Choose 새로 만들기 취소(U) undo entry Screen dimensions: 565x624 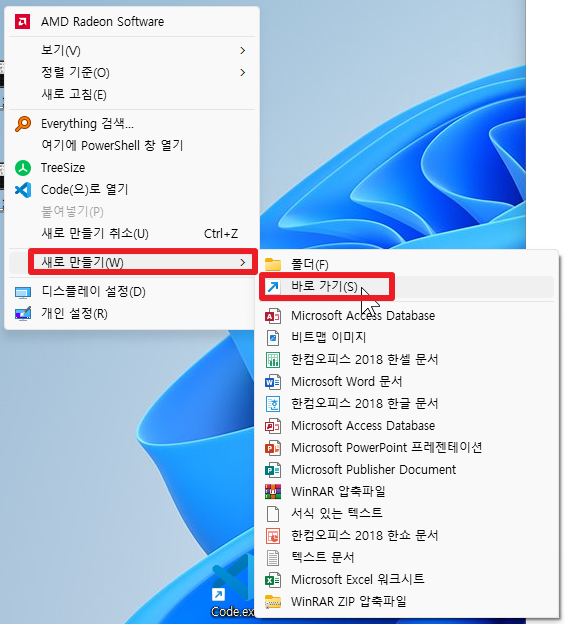pyautogui.click(x=132, y=234)
